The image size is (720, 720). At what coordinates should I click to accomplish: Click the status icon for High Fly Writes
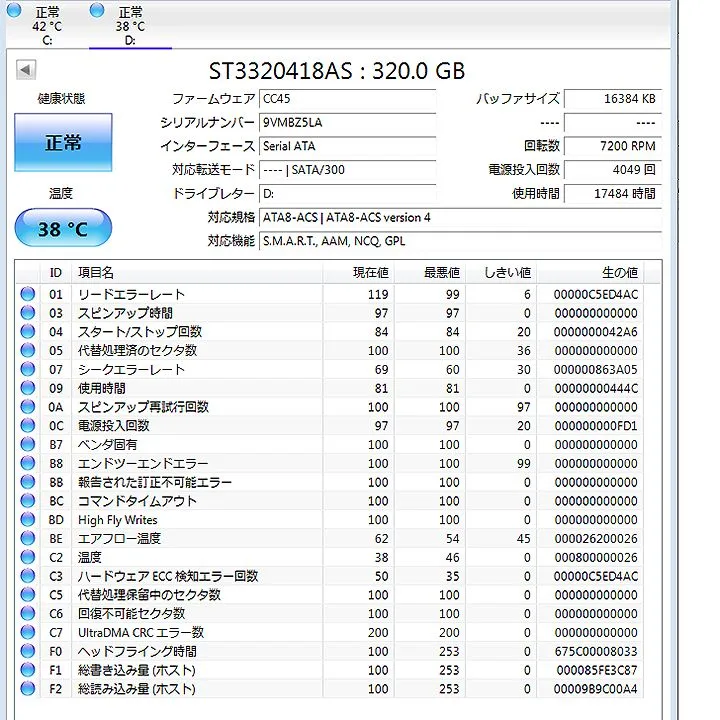[27, 520]
